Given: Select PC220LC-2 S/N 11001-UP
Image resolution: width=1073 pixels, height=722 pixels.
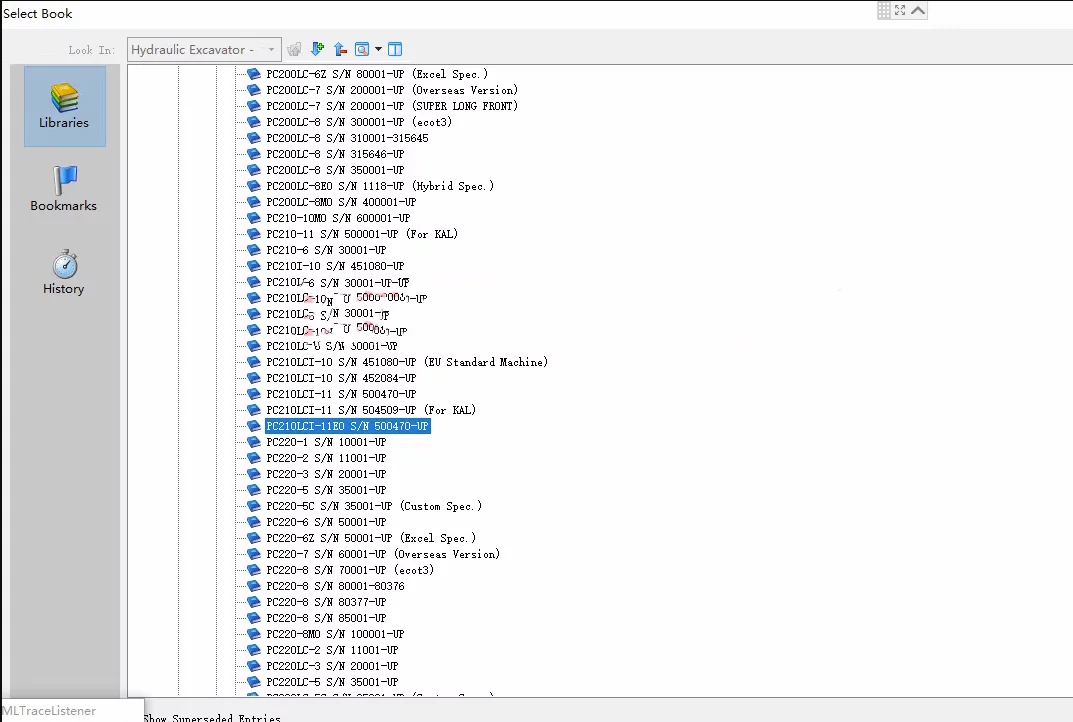Looking at the screenshot, I should (x=333, y=650).
